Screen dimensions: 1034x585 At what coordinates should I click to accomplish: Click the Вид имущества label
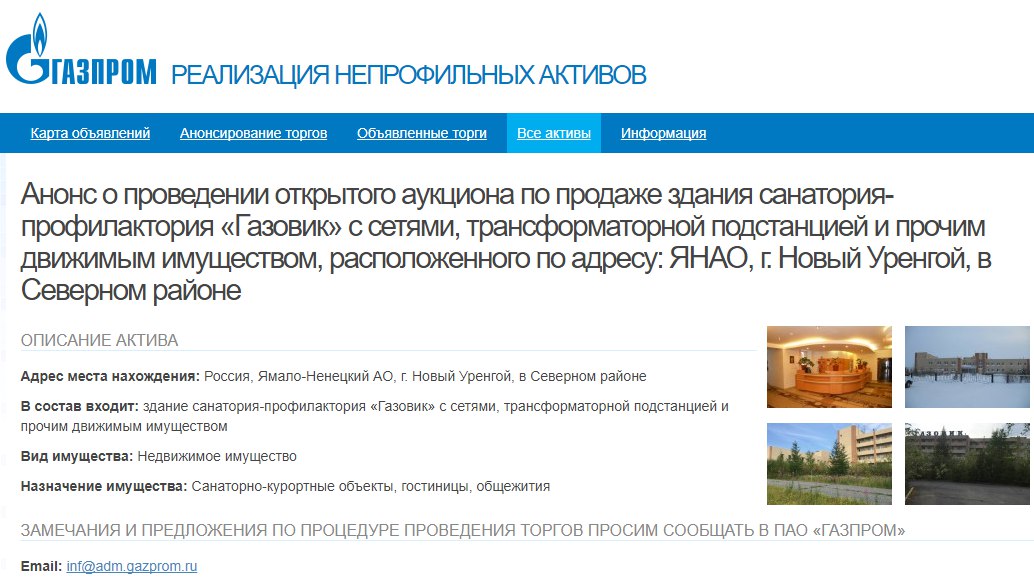point(77,456)
